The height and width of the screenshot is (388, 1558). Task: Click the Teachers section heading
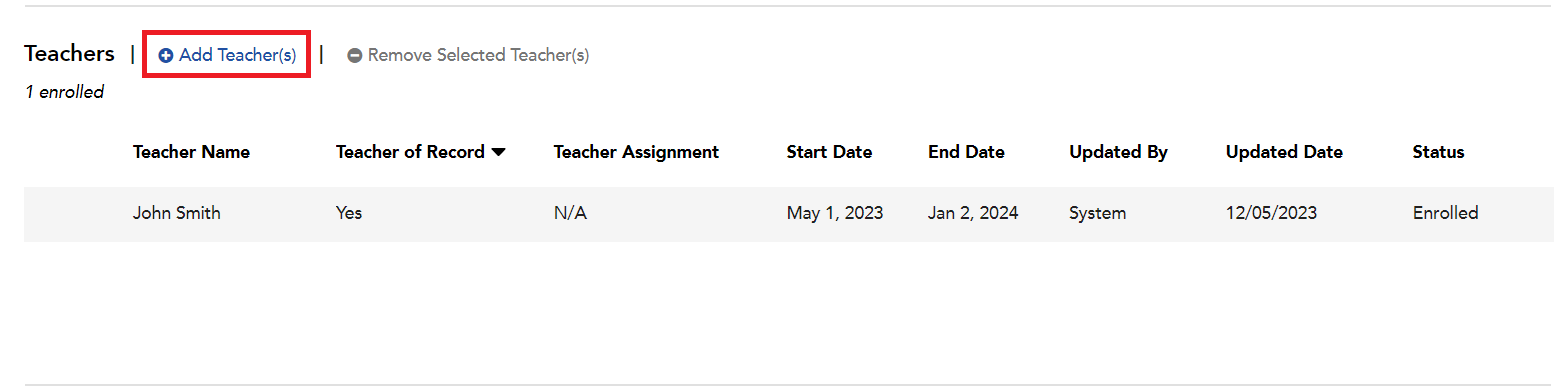[70, 54]
